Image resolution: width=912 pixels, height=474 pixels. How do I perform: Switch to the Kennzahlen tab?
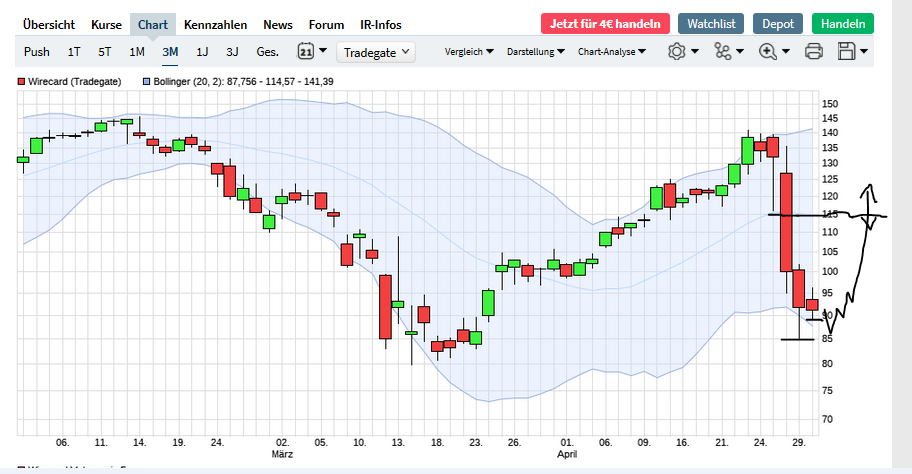(217, 24)
